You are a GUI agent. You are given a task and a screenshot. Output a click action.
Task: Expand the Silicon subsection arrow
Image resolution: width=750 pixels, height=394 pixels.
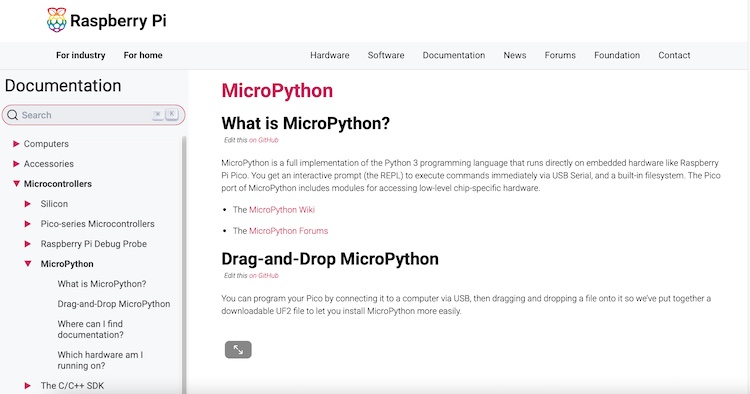pos(28,204)
